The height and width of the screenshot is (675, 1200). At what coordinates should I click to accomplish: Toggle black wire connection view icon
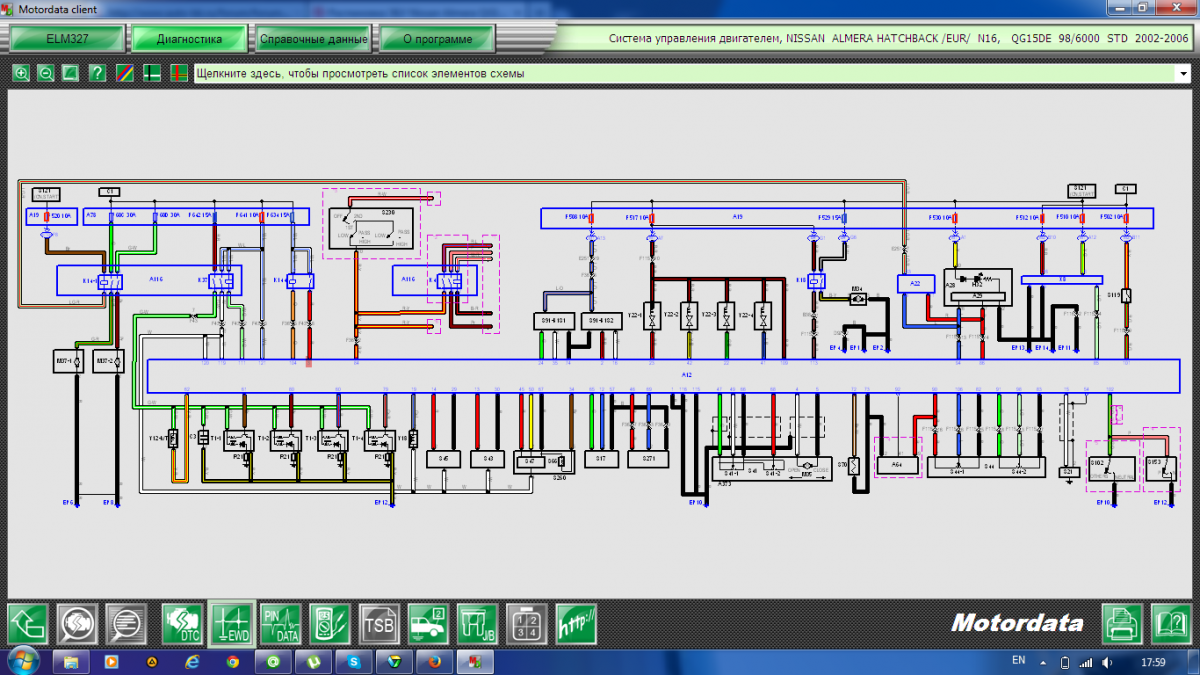pyautogui.click(x=152, y=73)
